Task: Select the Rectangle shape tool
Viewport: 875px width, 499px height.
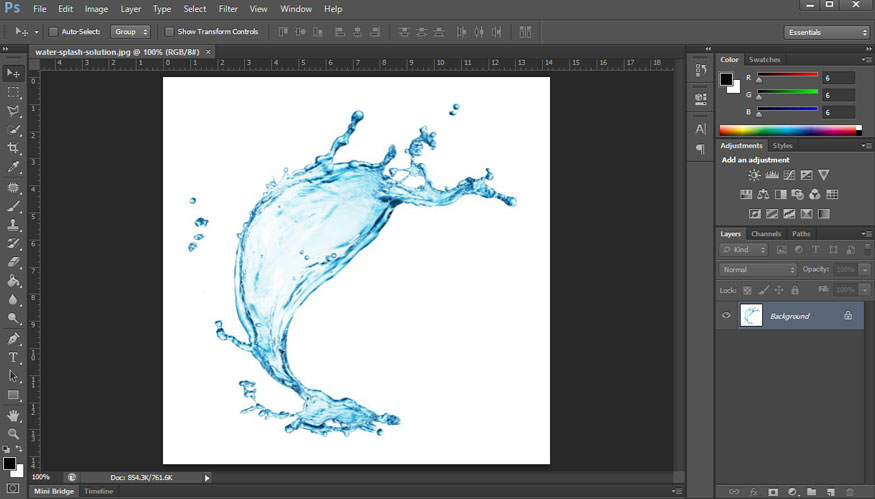Action: [x=13, y=395]
